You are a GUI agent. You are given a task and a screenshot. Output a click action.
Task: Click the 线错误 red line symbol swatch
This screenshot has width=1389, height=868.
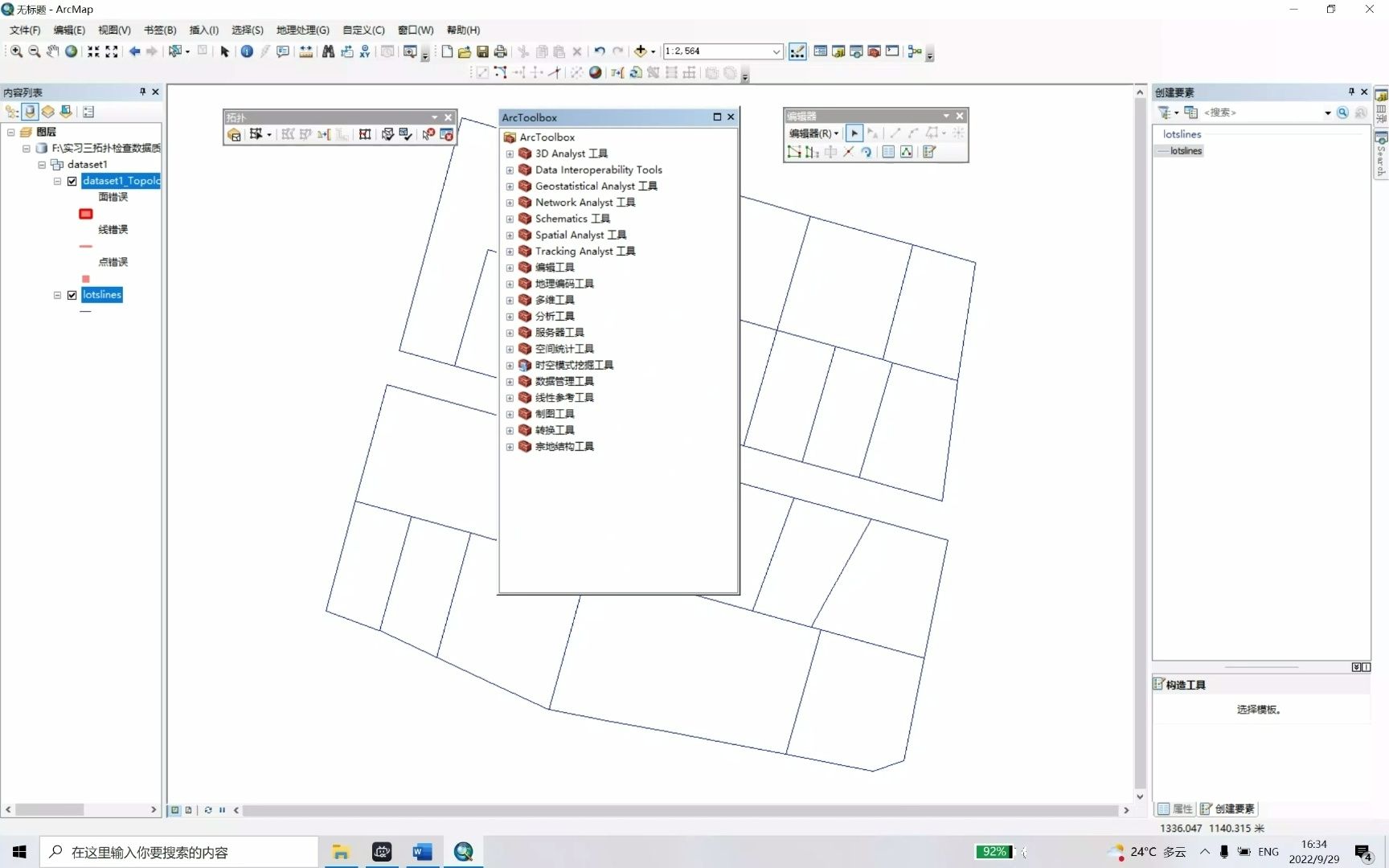(x=86, y=246)
